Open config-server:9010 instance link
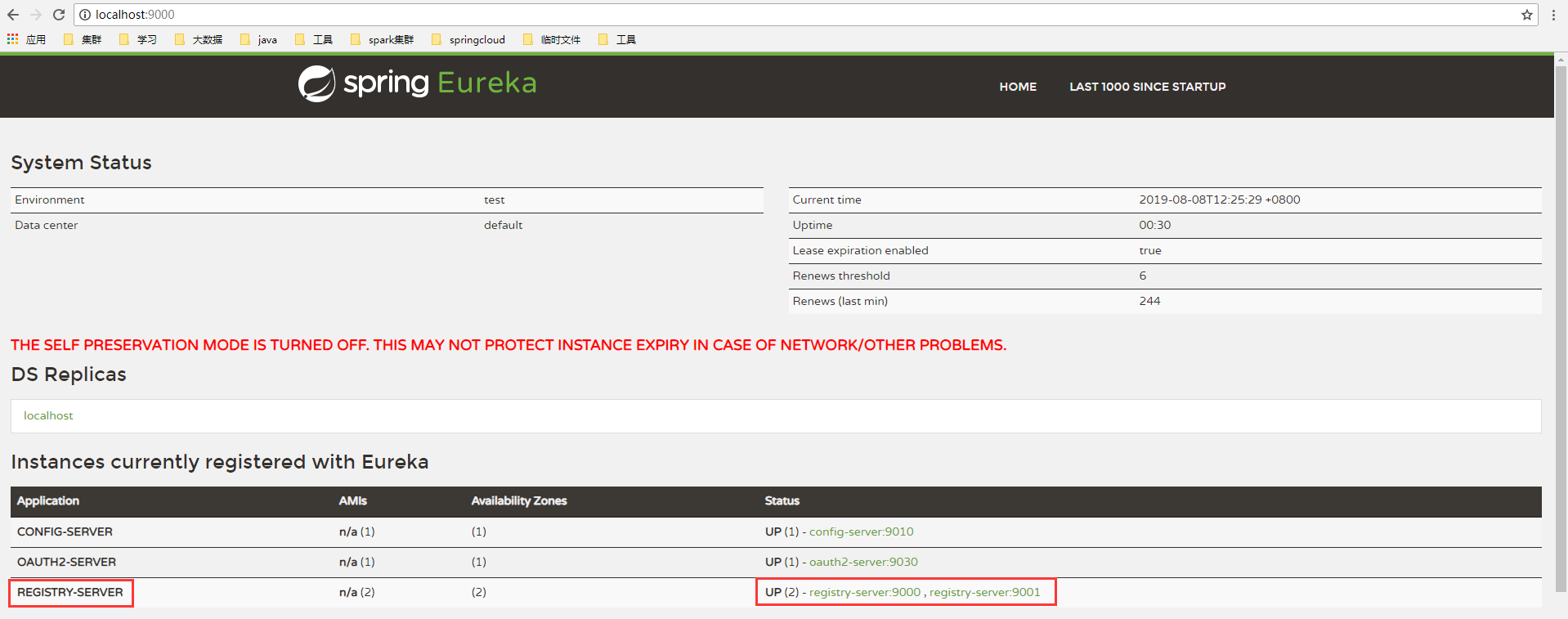The image size is (1568, 619). point(861,532)
